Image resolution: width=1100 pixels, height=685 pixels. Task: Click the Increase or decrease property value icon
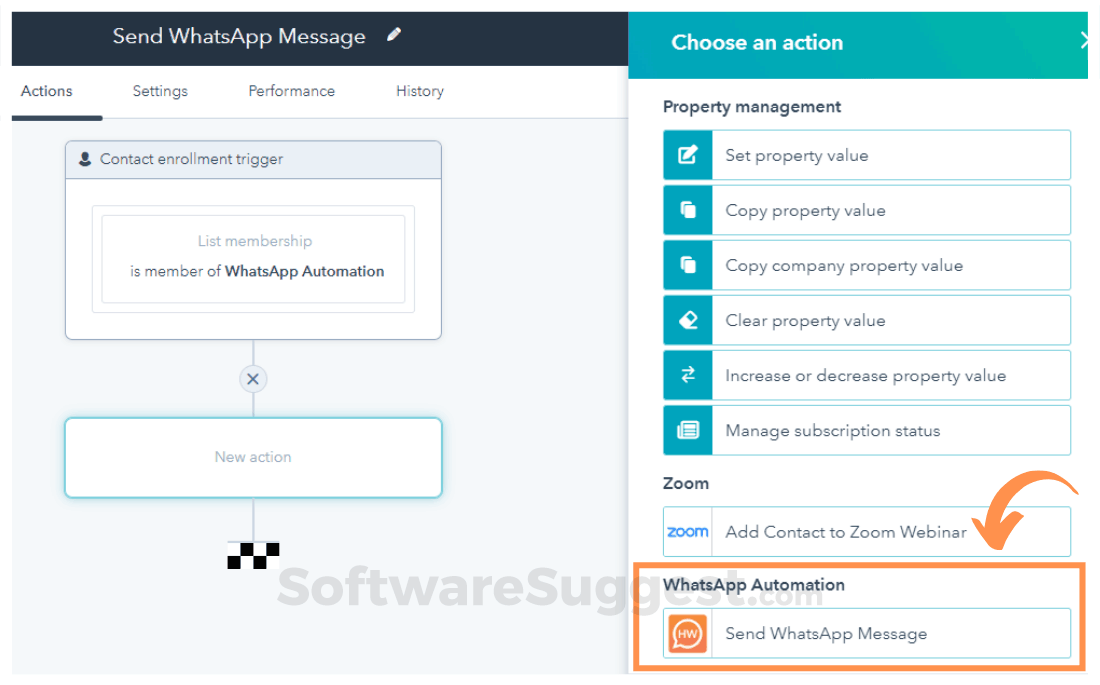point(687,375)
